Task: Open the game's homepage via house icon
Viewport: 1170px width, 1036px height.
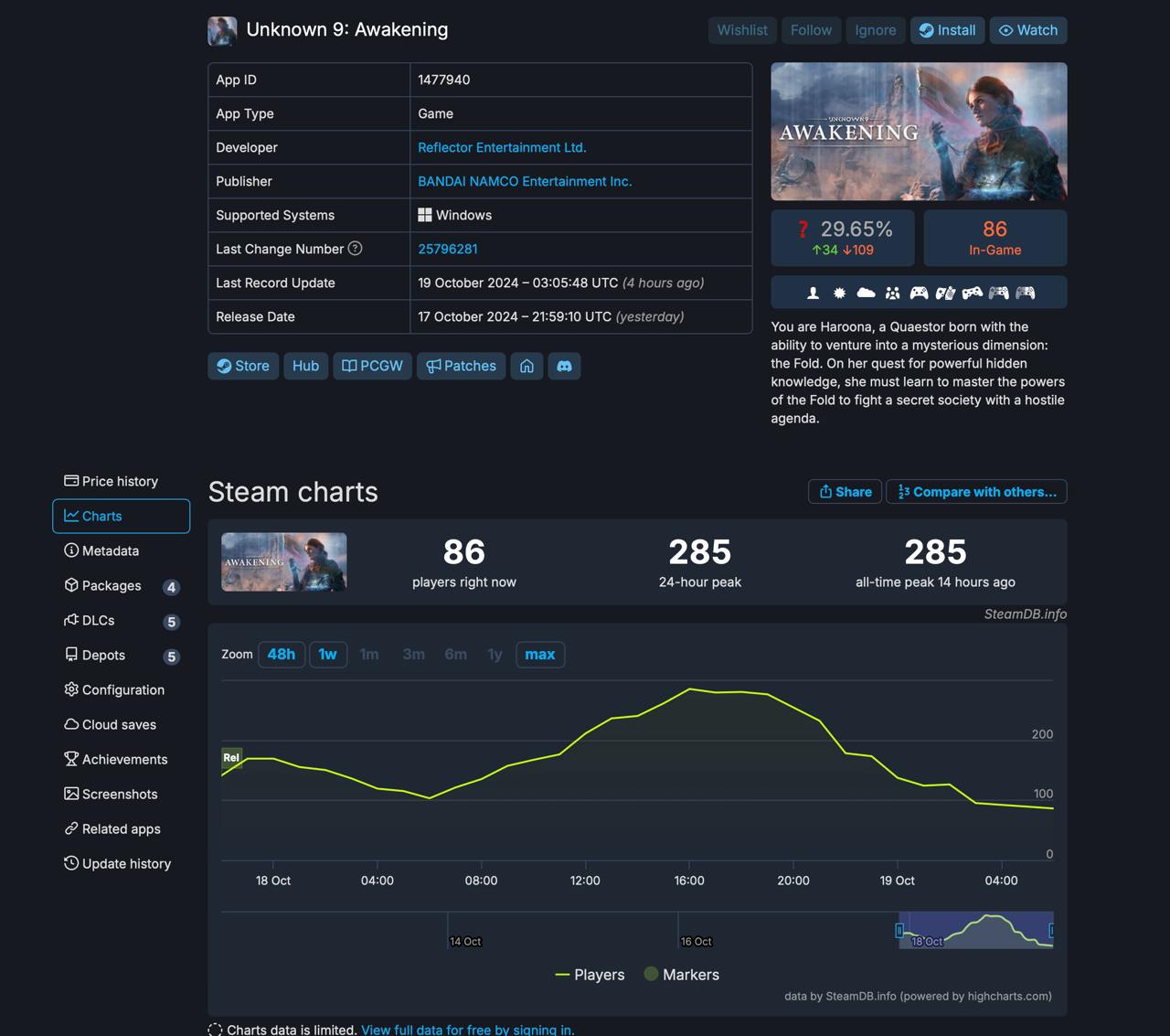Action: tap(526, 366)
